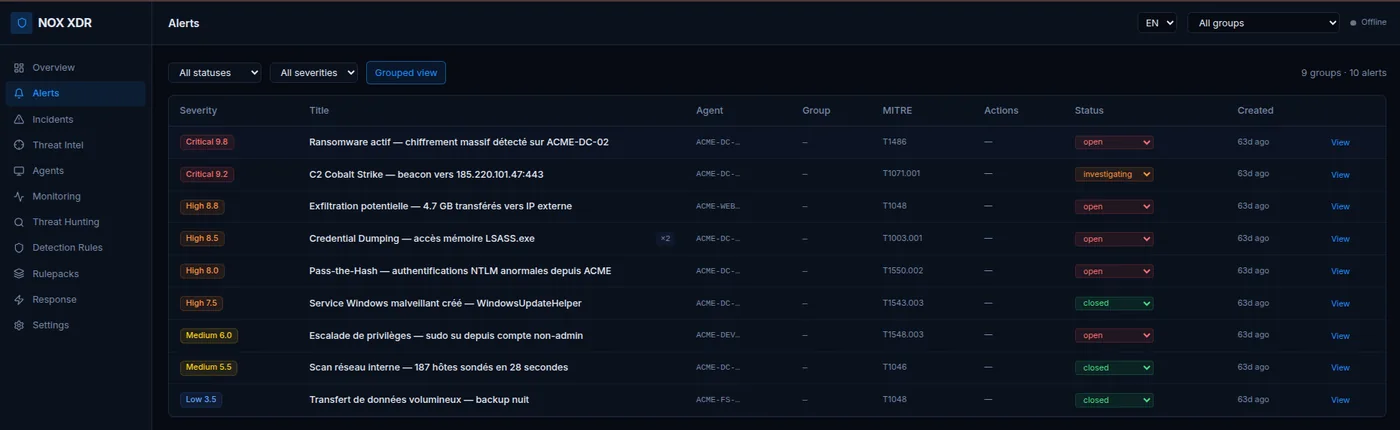Screen dimensions: 1400x430
Task: Click the T1486 MITRE technique cell
Action: [x=894, y=142]
